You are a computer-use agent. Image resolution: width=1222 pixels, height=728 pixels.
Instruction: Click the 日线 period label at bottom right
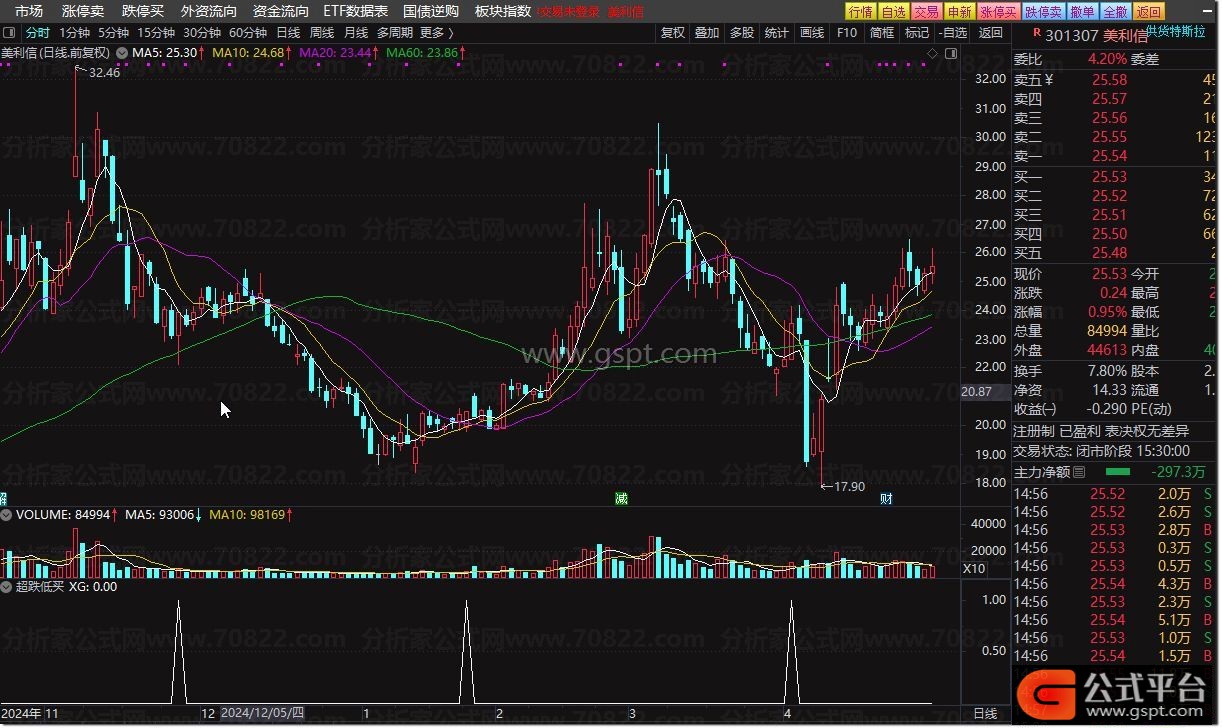pos(985,713)
